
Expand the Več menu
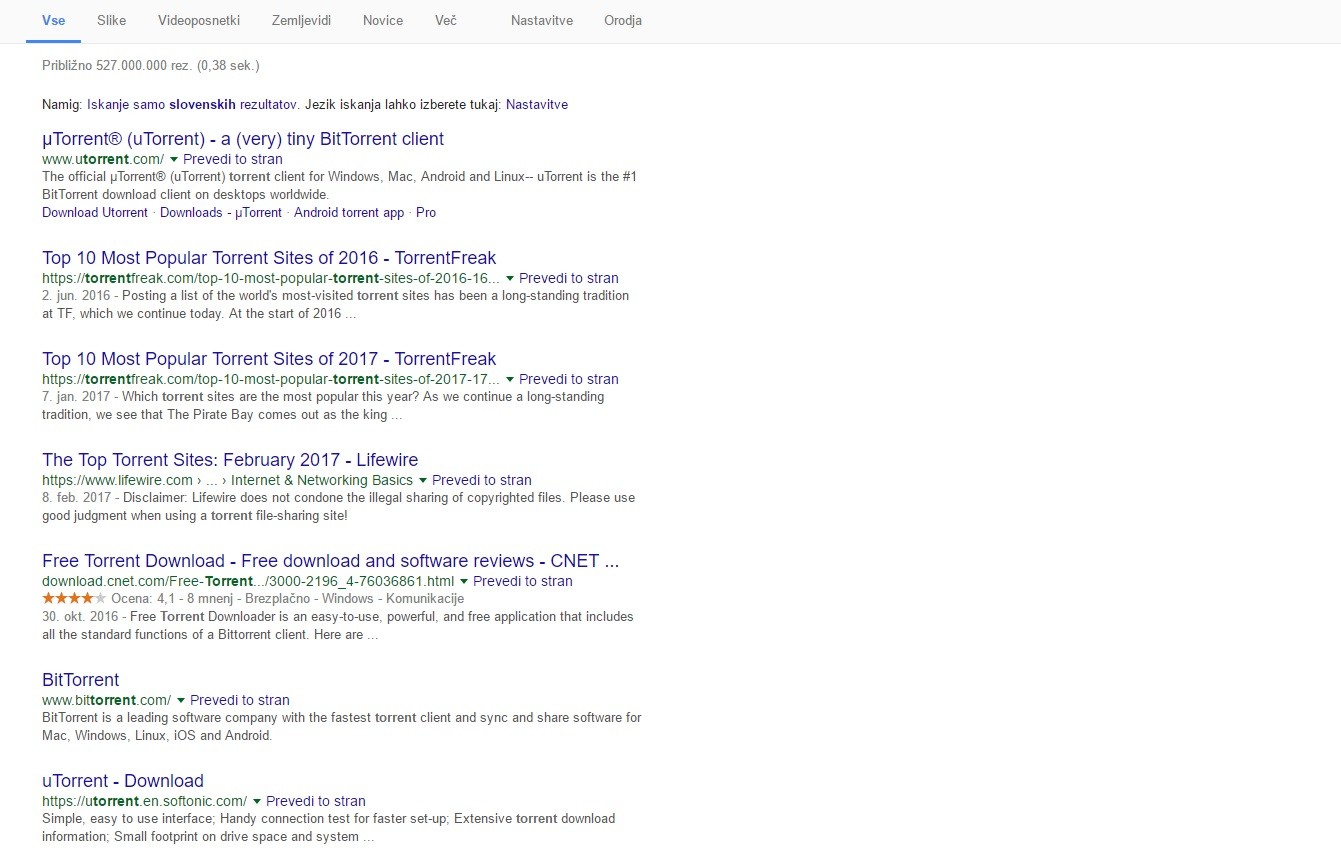[x=446, y=20]
